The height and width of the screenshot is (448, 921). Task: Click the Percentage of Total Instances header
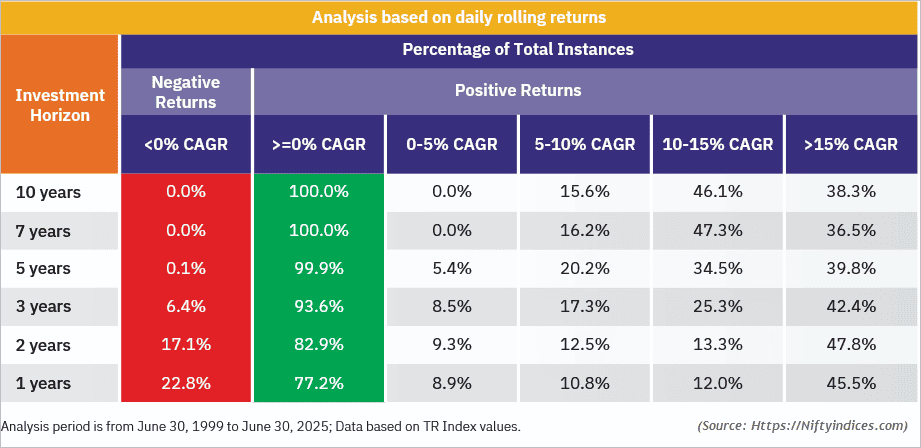(x=518, y=49)
